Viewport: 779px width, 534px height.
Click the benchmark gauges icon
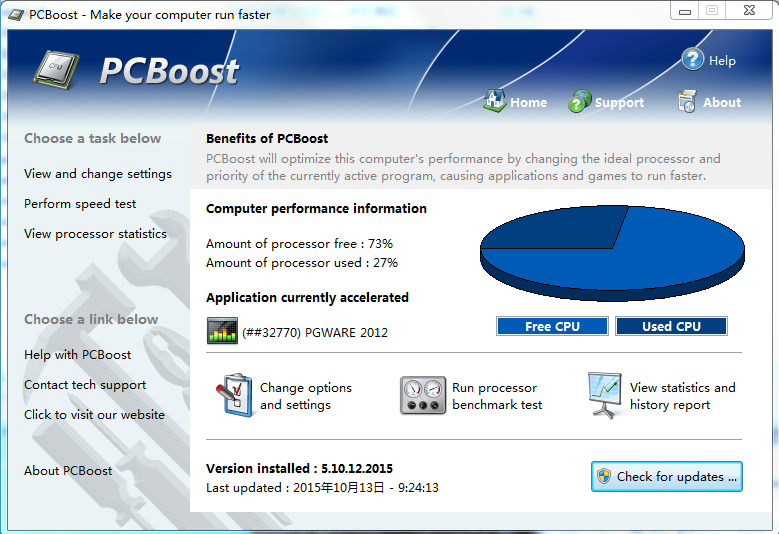[423, 395]
